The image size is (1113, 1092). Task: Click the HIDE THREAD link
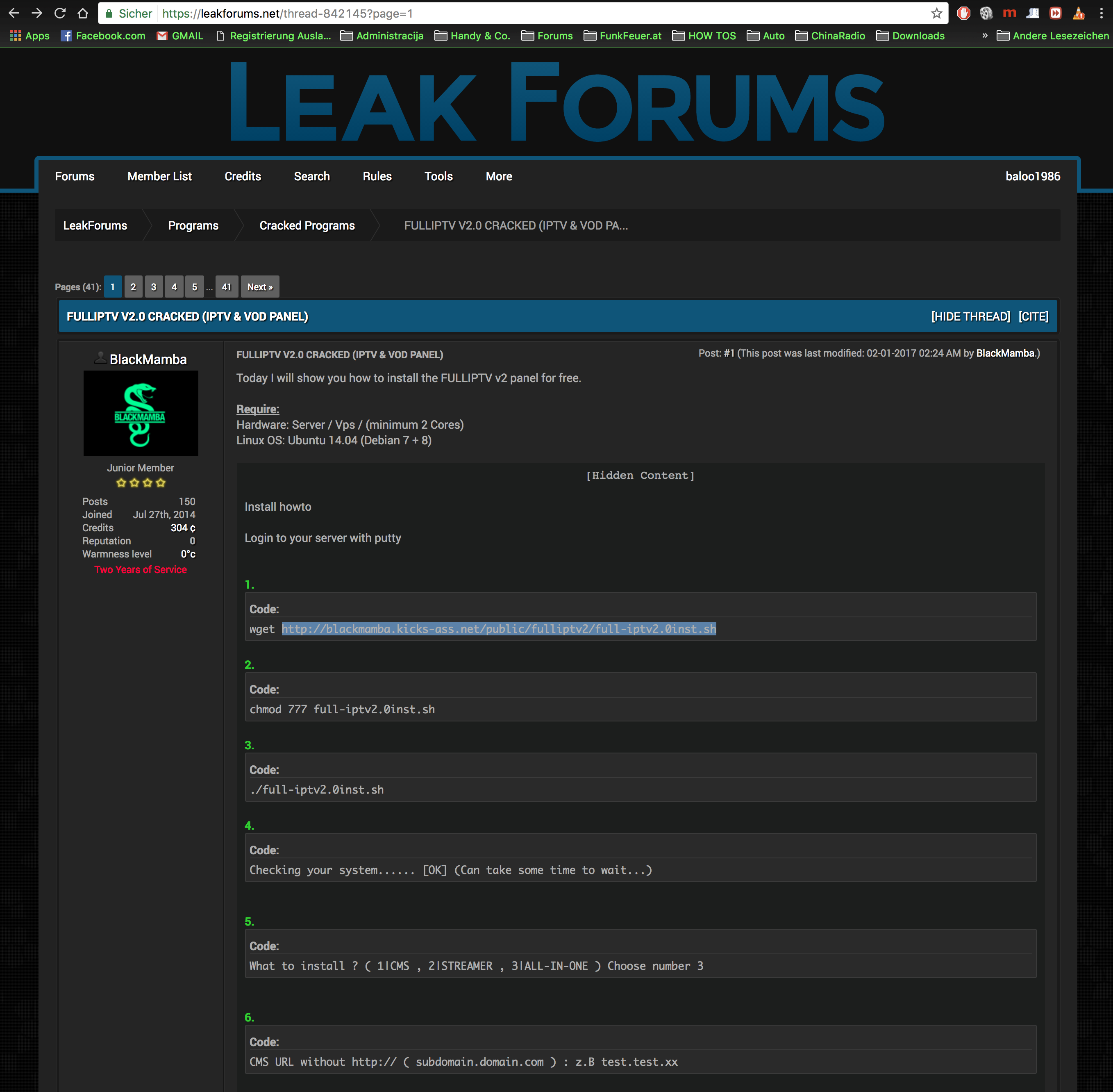(x=970, y=316)
